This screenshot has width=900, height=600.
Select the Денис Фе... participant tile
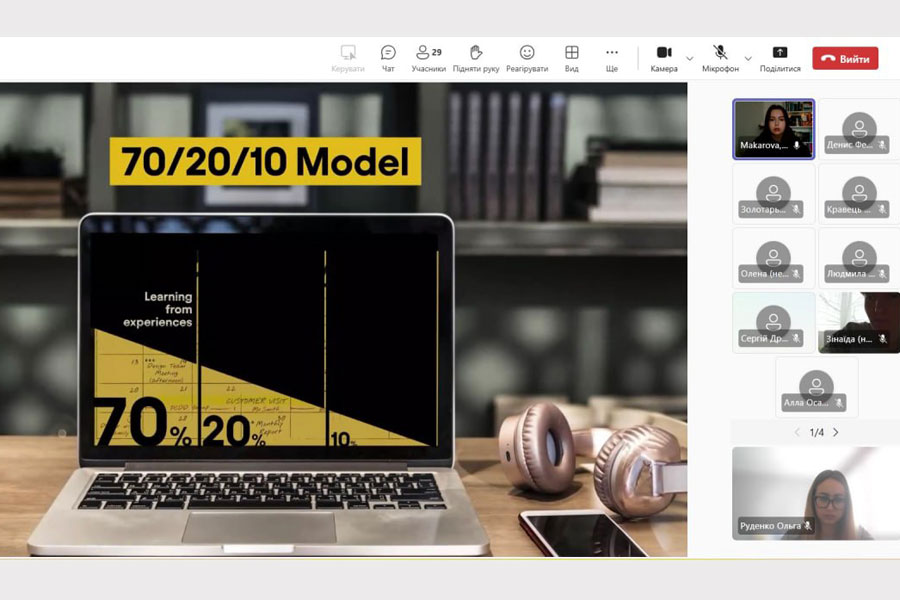tap(859, 129)
